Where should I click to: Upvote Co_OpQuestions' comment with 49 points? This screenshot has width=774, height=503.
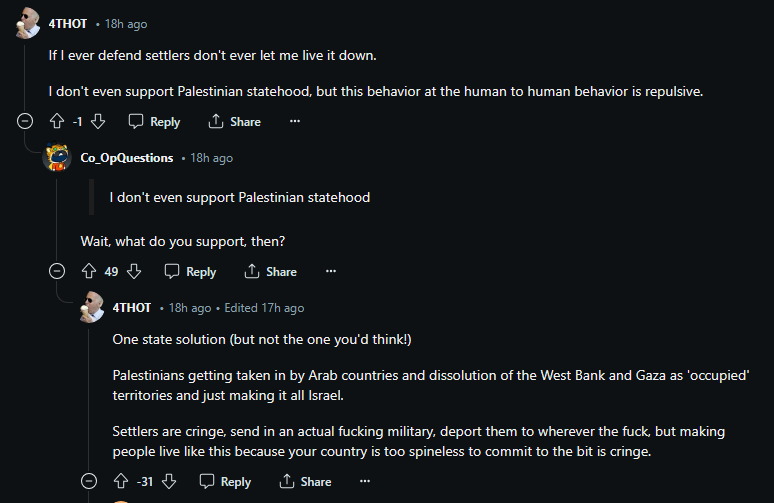89,272
